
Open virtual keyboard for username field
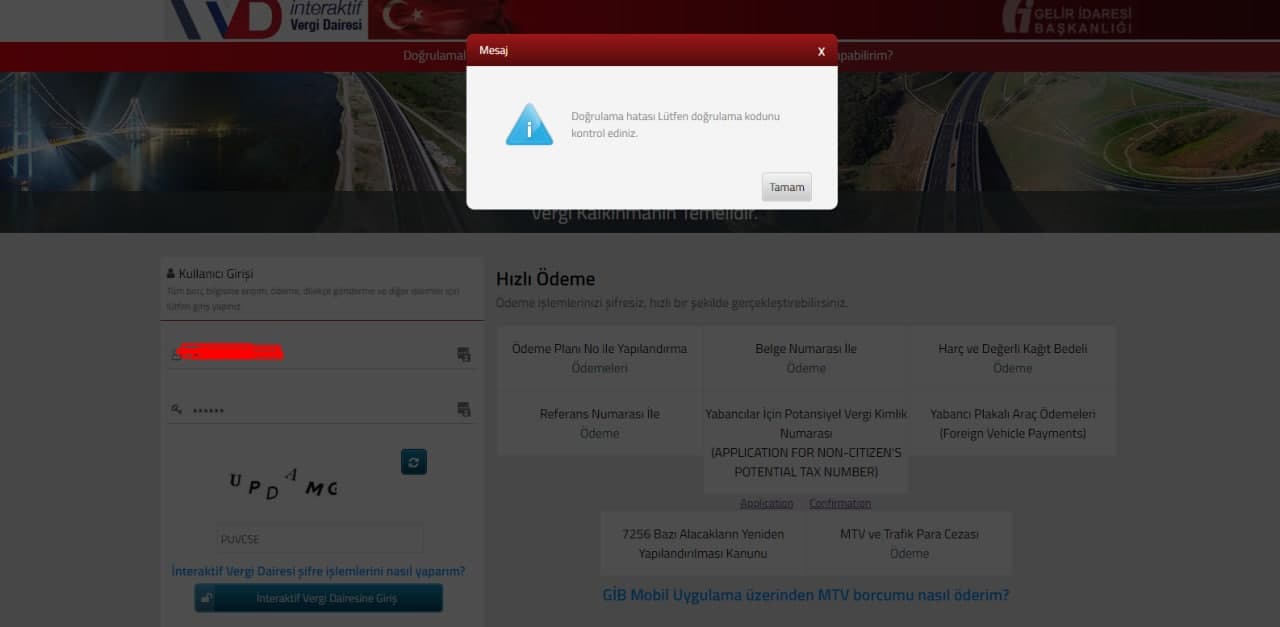click(x=463, y=354)
